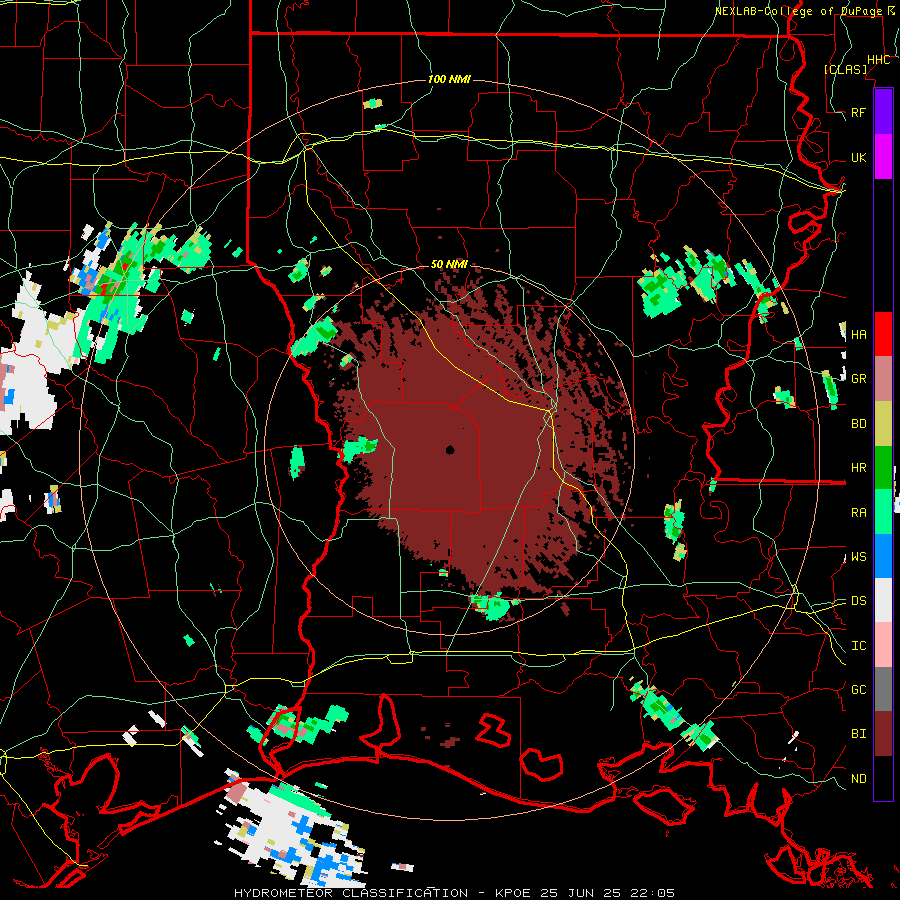This screenshot has width=900, height=900.
Task: Click the WS wet snow legend swatch
Action: [883, 556]
